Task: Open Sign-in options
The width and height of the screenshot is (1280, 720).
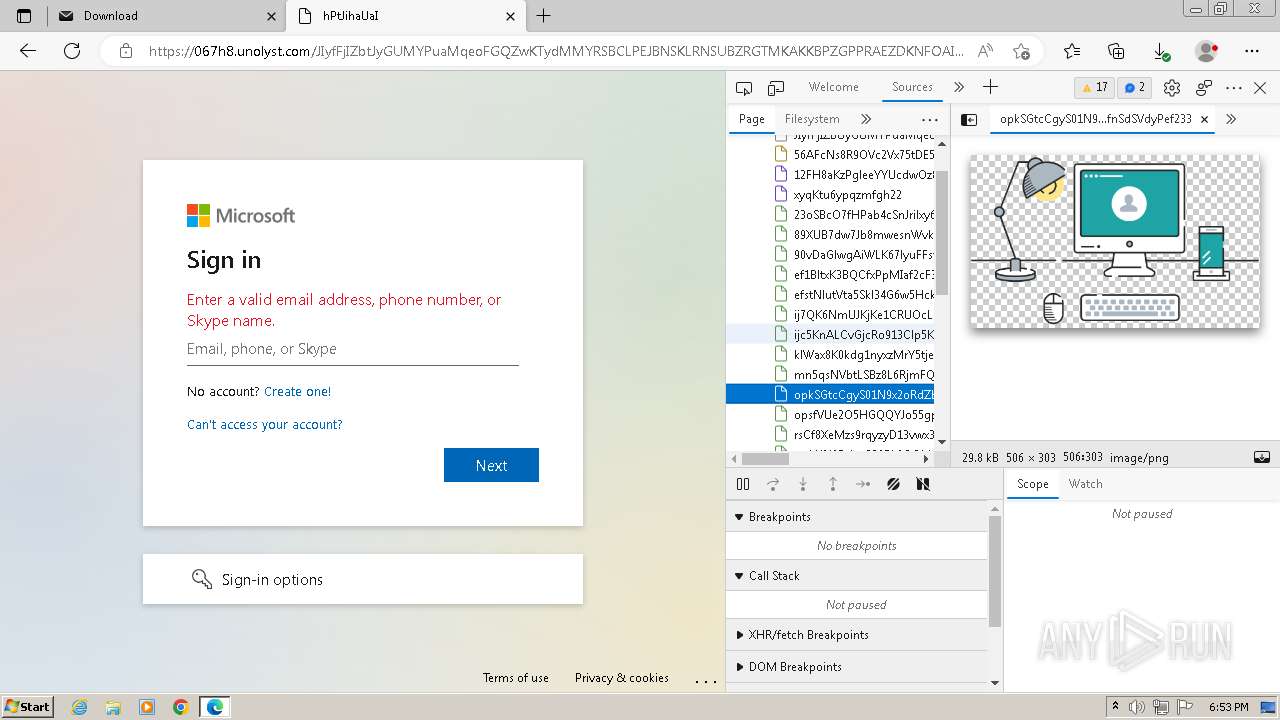Action: 362,579
